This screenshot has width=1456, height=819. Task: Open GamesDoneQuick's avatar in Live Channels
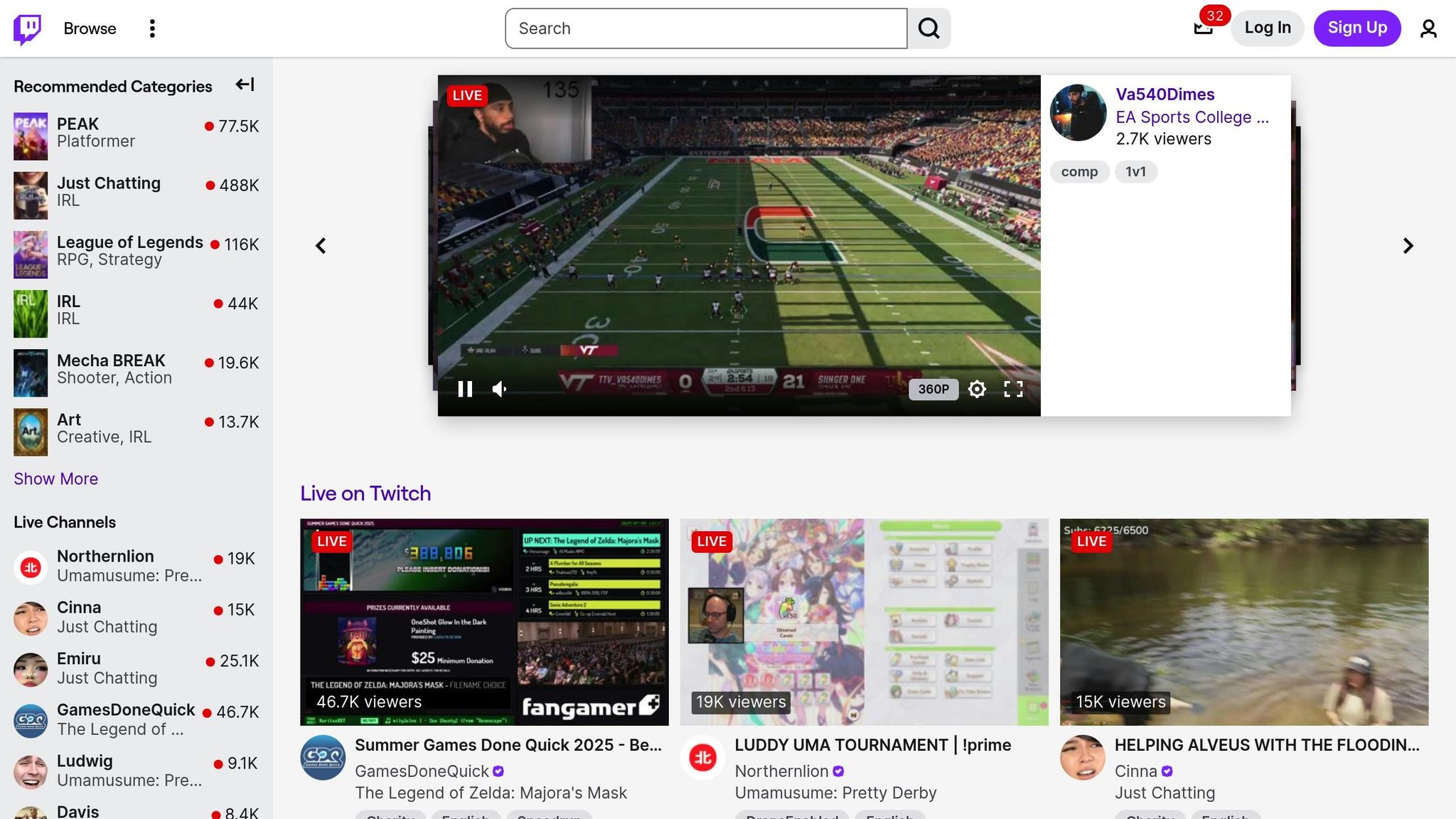(31, 721)
